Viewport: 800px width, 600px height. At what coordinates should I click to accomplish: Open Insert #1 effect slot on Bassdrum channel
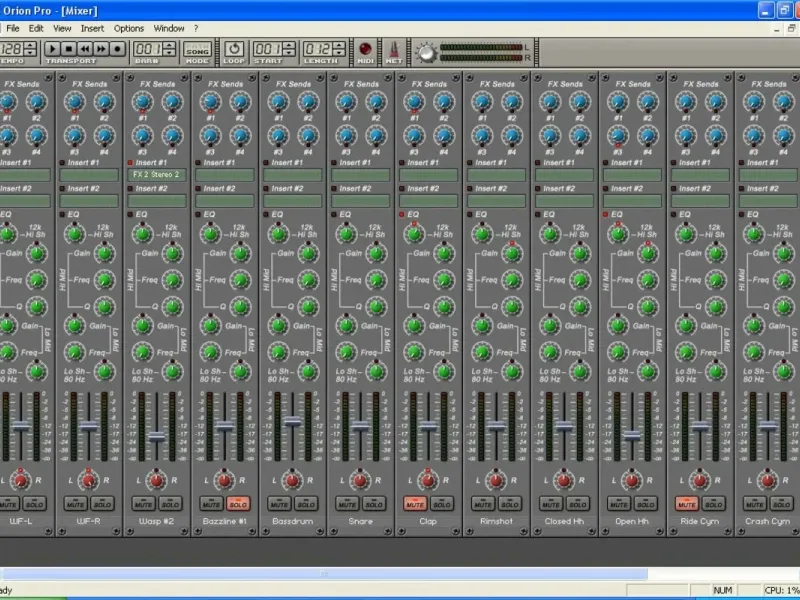293,175
